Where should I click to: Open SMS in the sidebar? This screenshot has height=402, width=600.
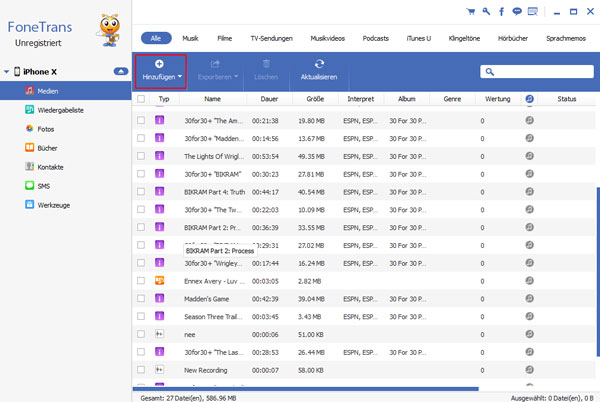pos(44,185)
